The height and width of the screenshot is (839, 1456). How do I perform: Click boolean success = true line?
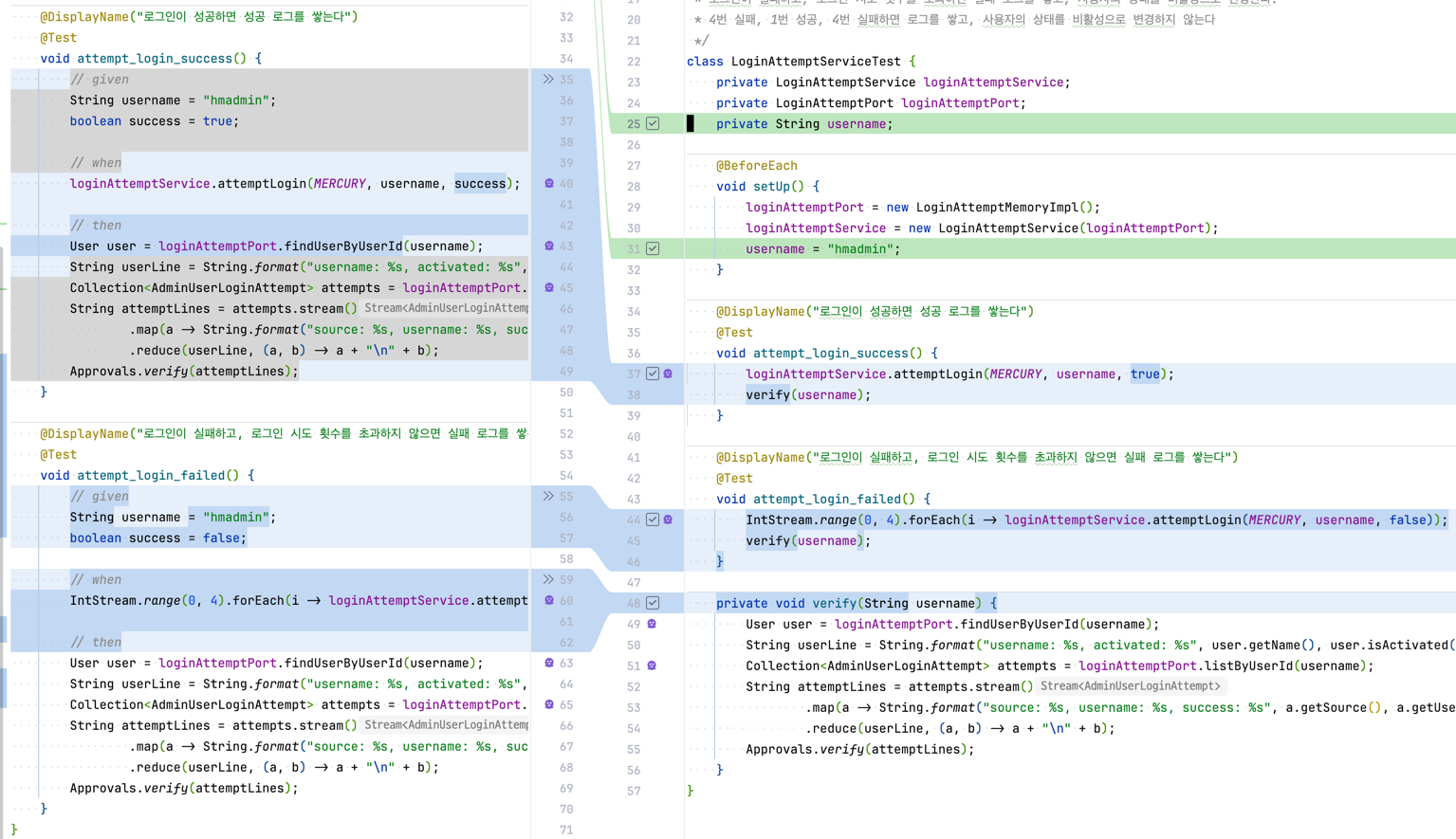point(154,120)
